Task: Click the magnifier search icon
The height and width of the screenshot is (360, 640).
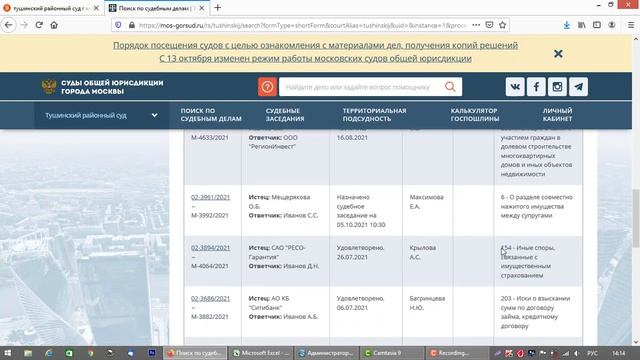Action: [450, 87]
